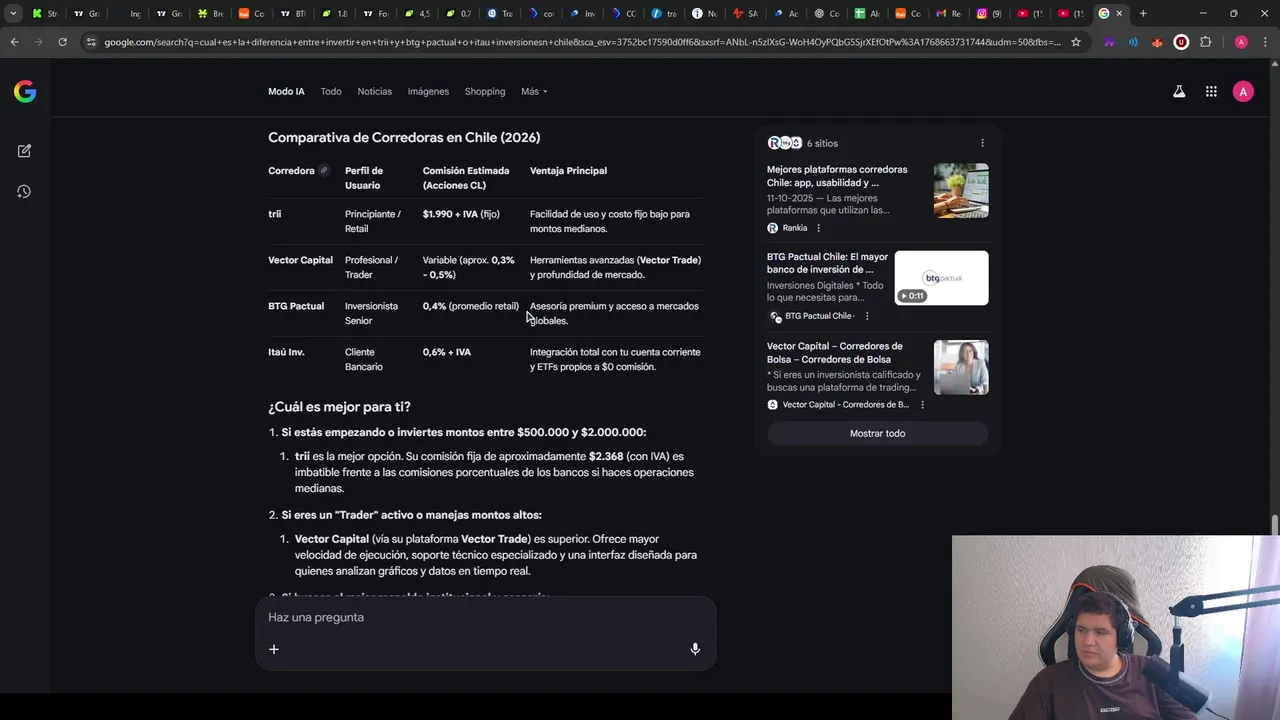
Task: Click the stacked site favicons beside 6 sitios
Action: tap(784, 143)
